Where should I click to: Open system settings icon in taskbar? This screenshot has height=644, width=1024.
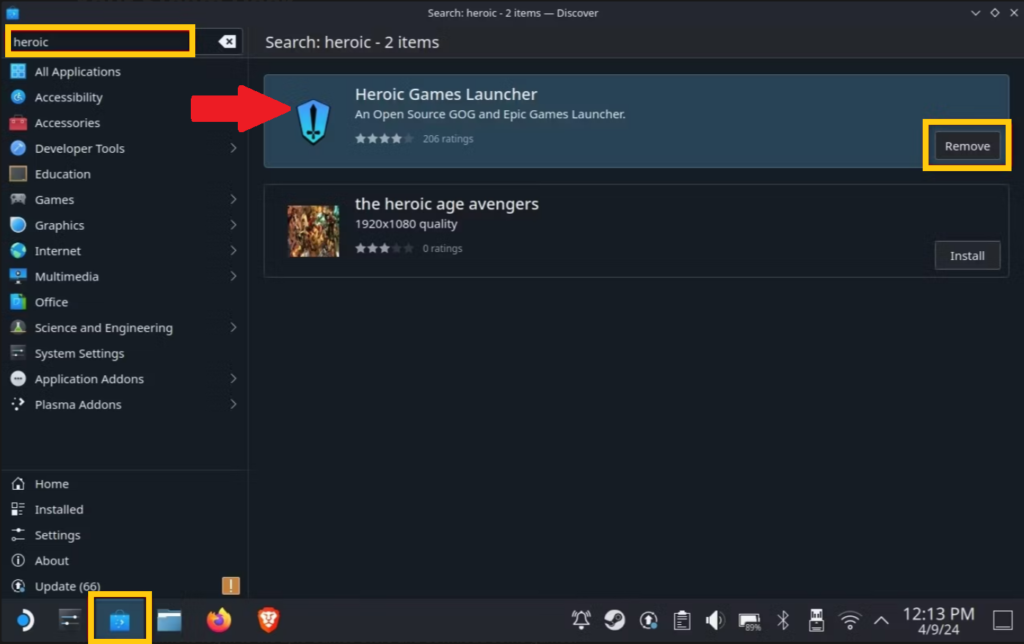point(69,619)
